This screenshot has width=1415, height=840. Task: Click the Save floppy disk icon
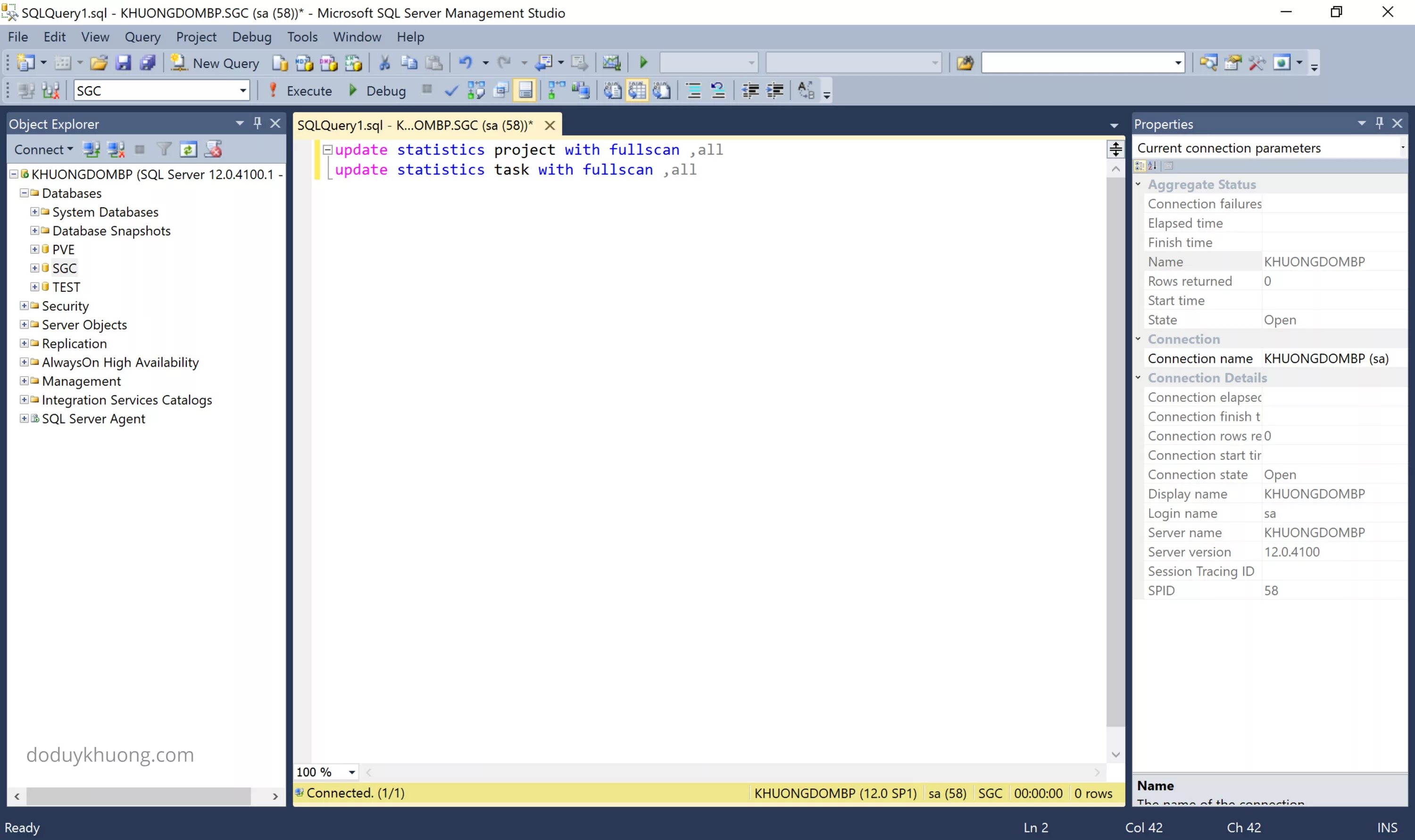(x=123, y=63)
